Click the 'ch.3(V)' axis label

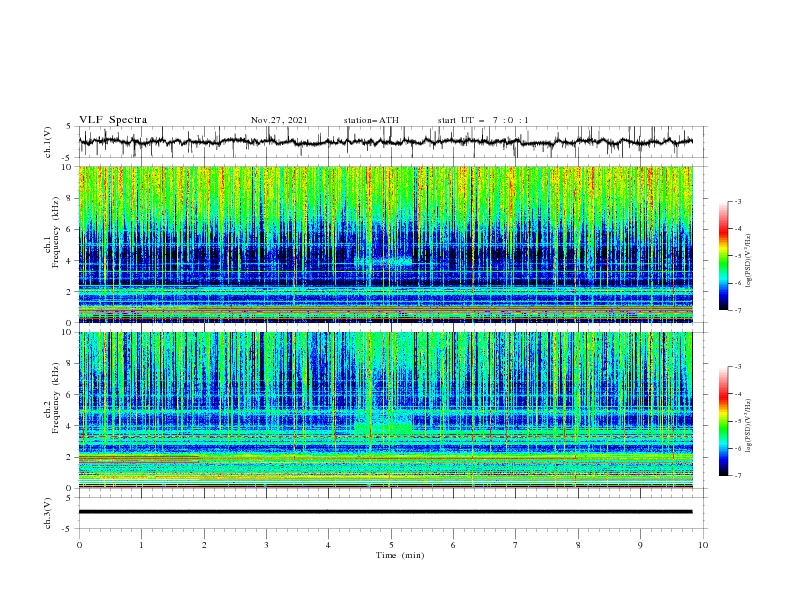click(48, 513)
